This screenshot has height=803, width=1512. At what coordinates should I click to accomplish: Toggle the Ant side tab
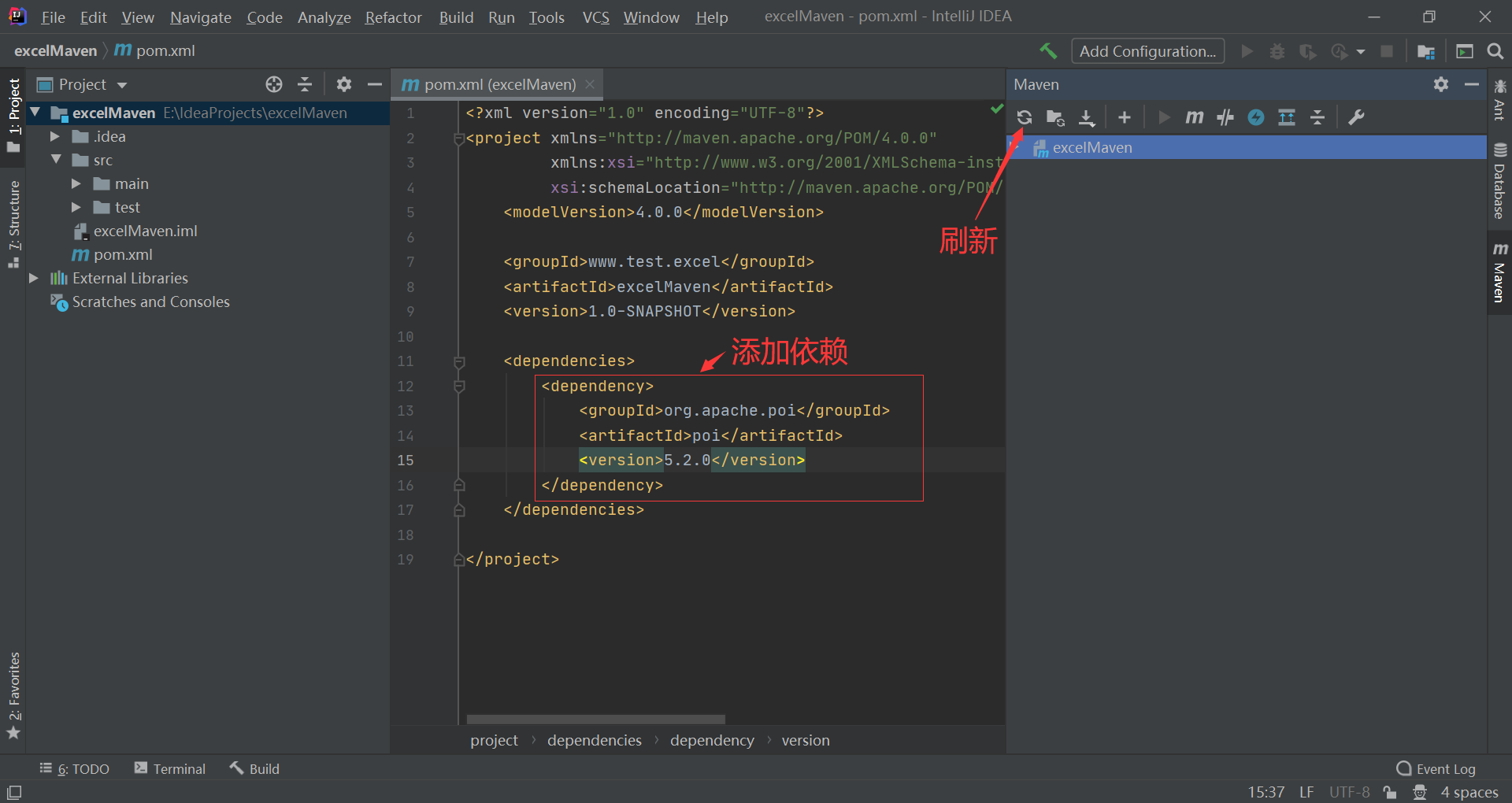click(x=1499, y=99)
